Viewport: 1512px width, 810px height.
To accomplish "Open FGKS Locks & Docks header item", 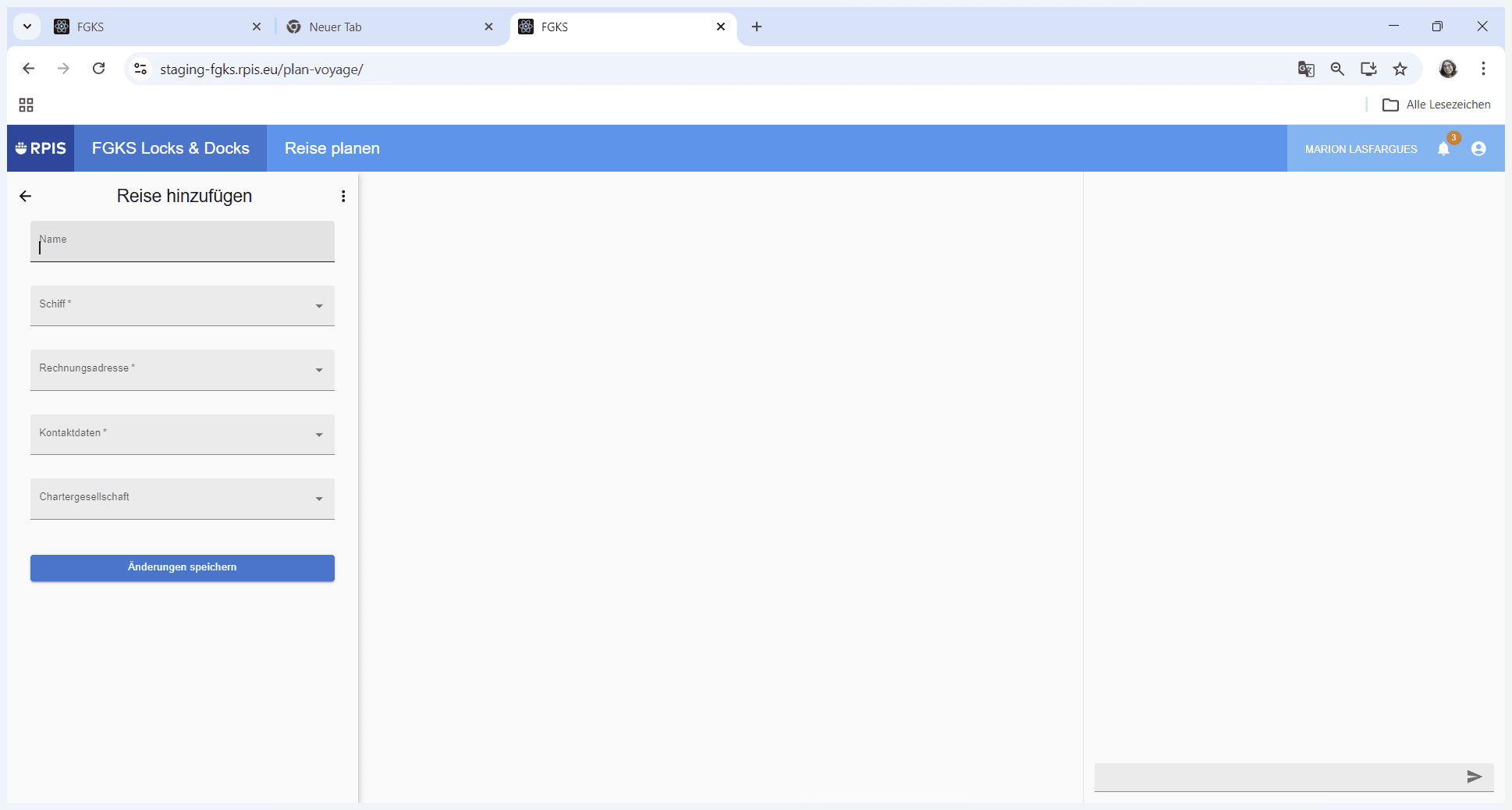I will (171, 148).
